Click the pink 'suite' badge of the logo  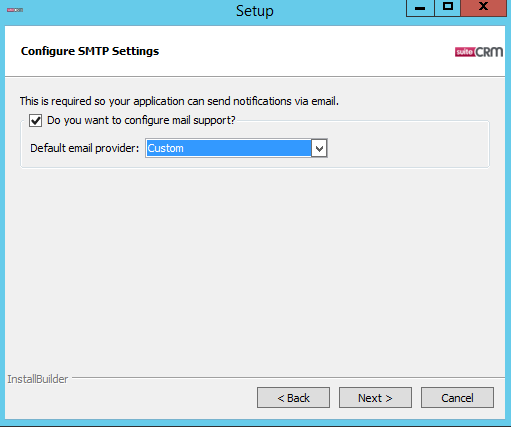[464, 52]
